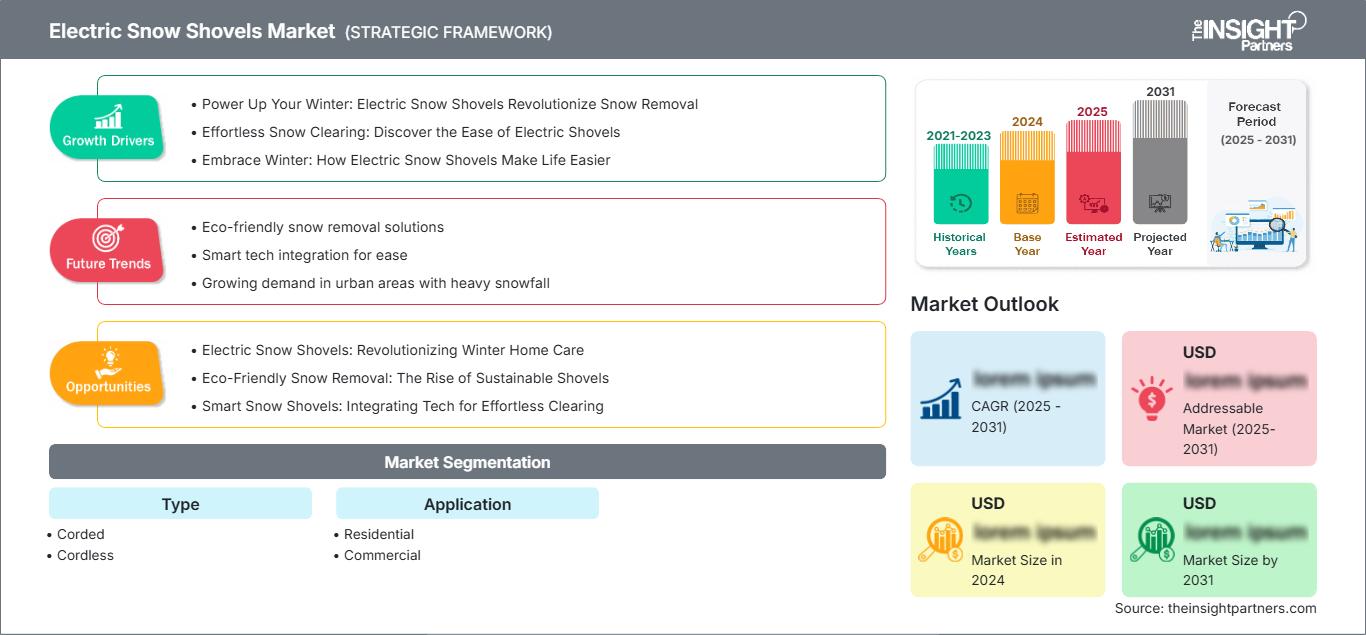1366x635 pixels.
Task: Click the Base Year calendar icon
Action: pos(1027,204)
